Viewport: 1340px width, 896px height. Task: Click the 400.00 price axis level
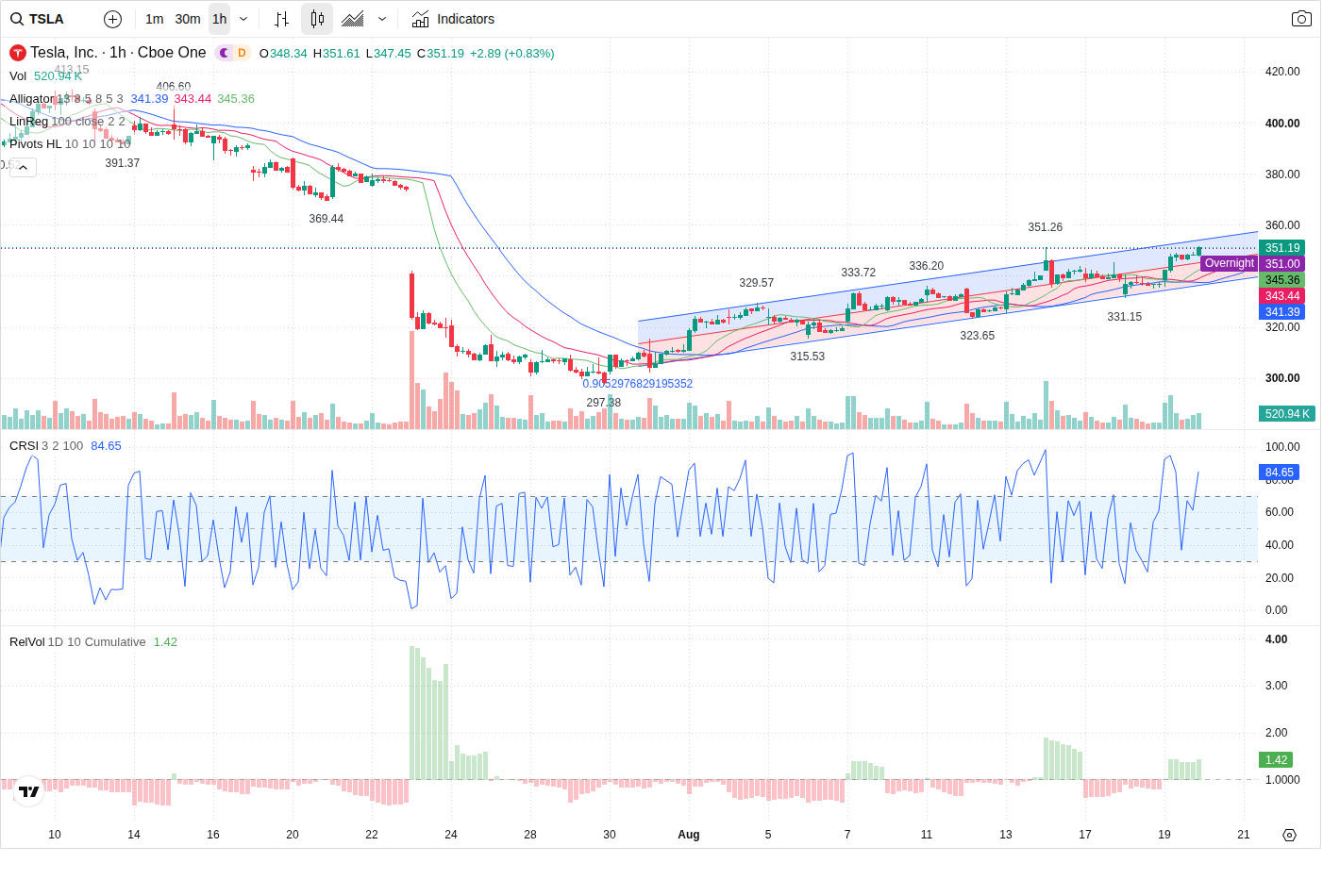coord(1282,124)
